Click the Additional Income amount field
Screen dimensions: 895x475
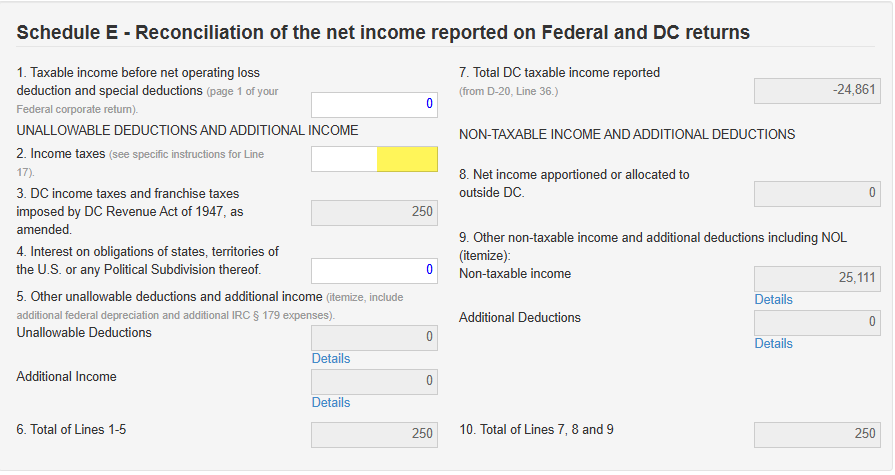pos(374,381)
